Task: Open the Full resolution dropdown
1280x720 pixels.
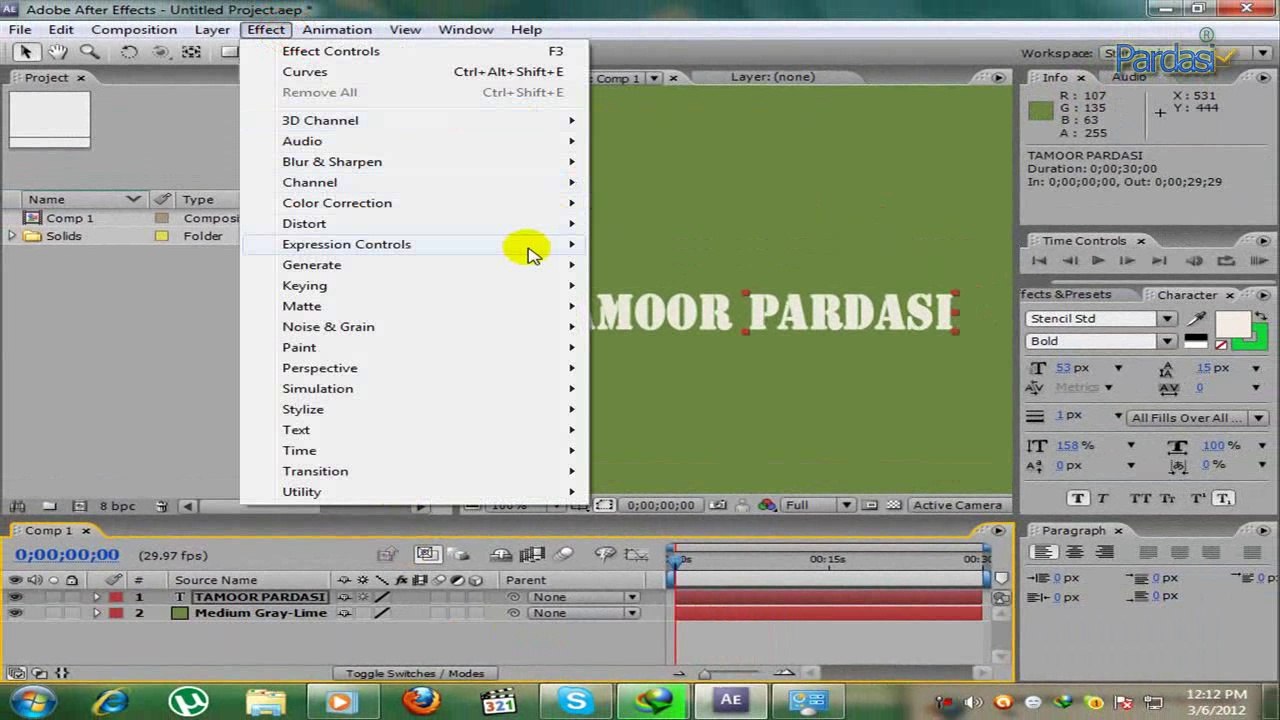Action: [x=817, y=505]
